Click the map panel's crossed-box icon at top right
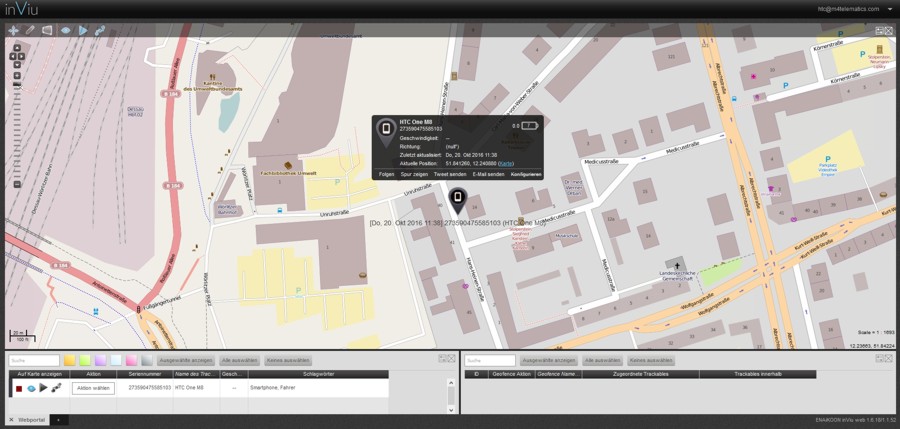The width and height of the screenshot is (900, 429). point(889,31)
